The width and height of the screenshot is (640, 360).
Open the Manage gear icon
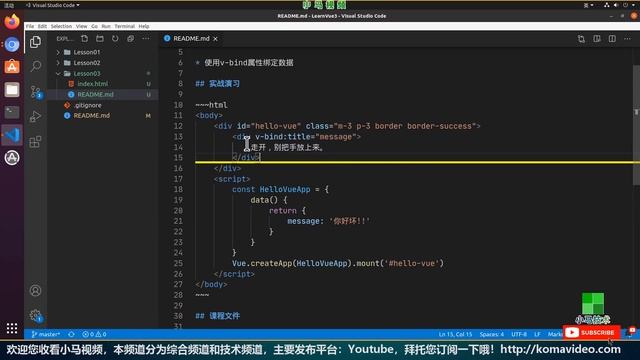click(36, 315)
